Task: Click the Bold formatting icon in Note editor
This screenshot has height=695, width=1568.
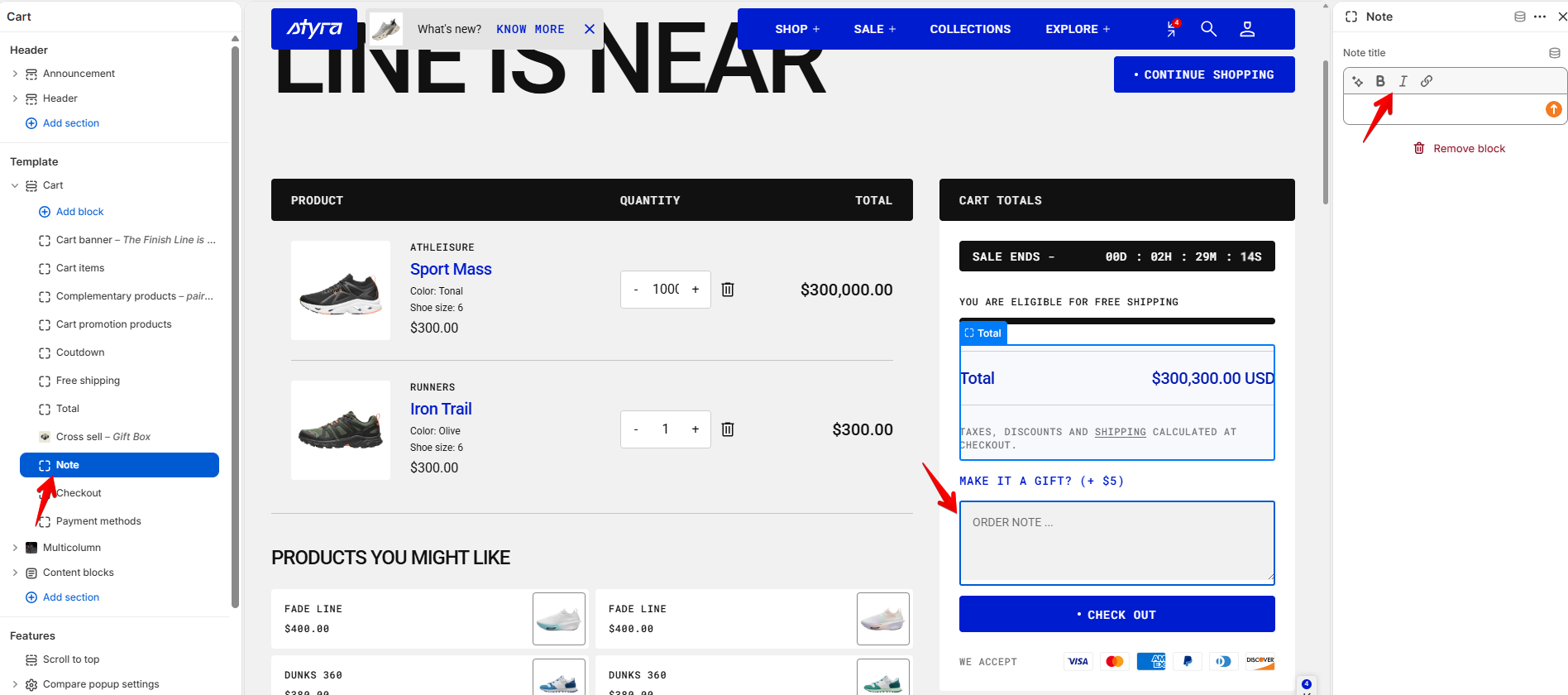Action: [1380, 81]
